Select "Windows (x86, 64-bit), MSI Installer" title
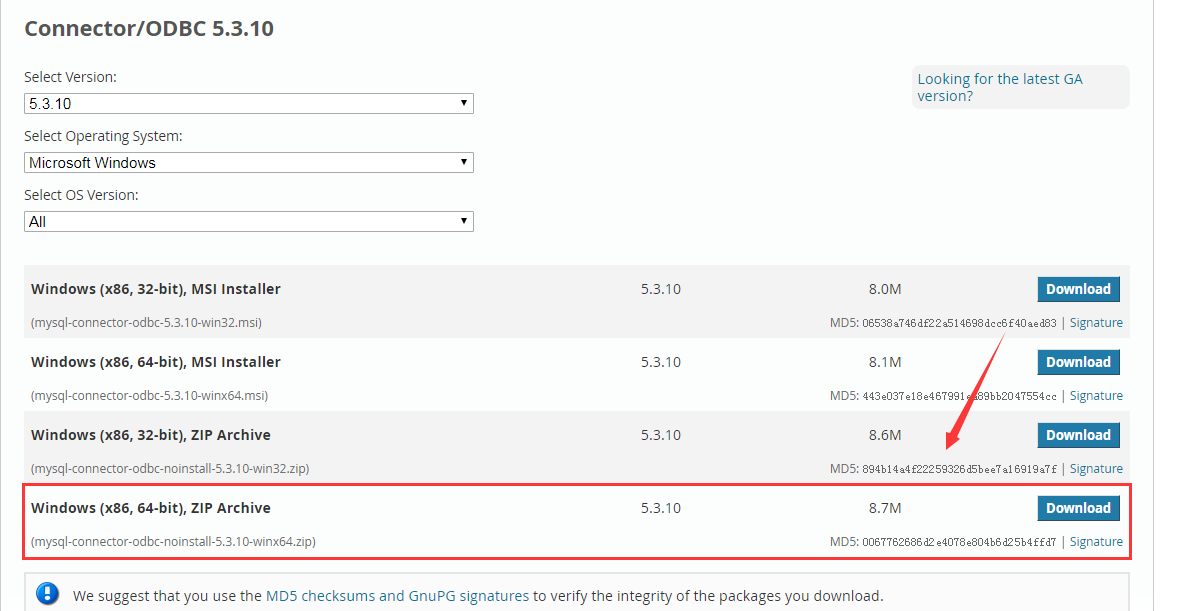Viewport: 1201px width, 611px height. [x=156, y=362]
